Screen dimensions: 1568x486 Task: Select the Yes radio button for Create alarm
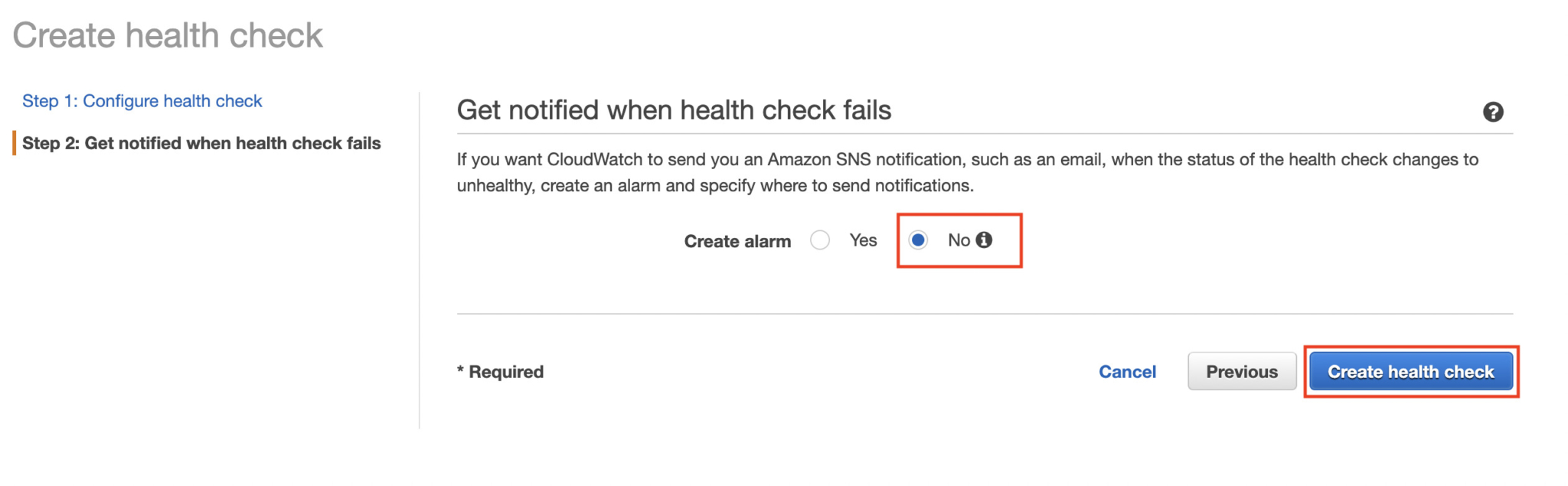click(820, 240)
